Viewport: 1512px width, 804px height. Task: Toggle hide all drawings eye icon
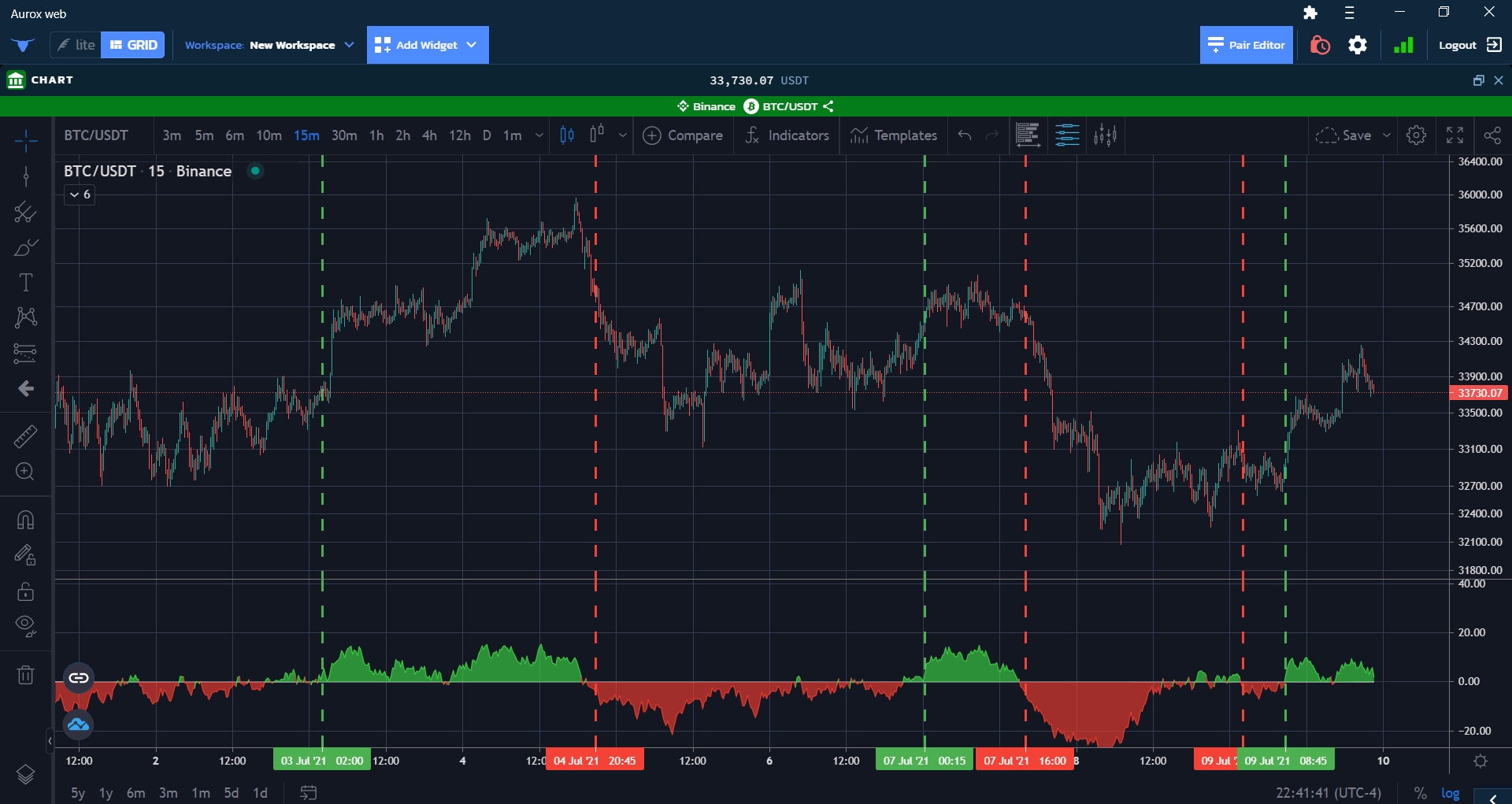(x=25, y=625)
